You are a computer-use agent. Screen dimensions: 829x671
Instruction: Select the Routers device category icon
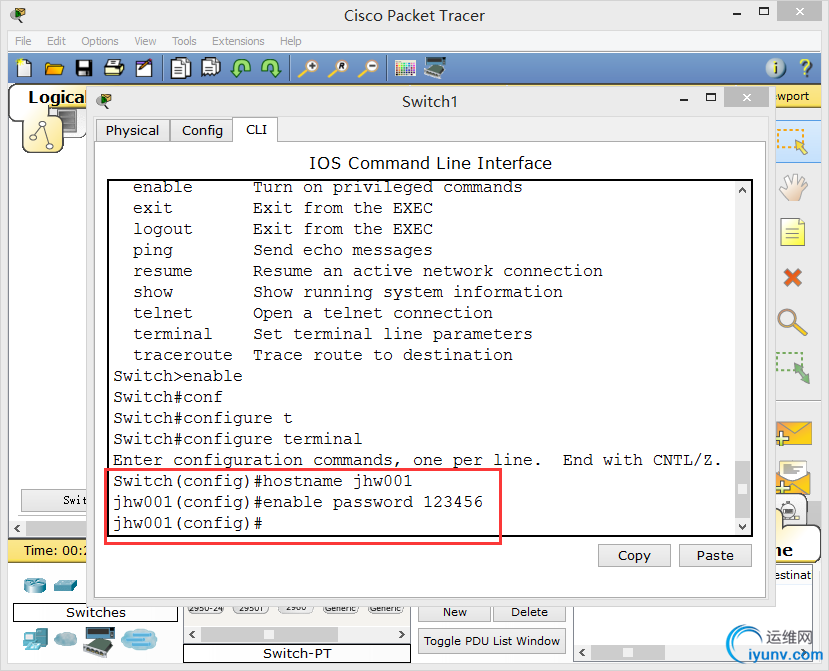(35, 585)
